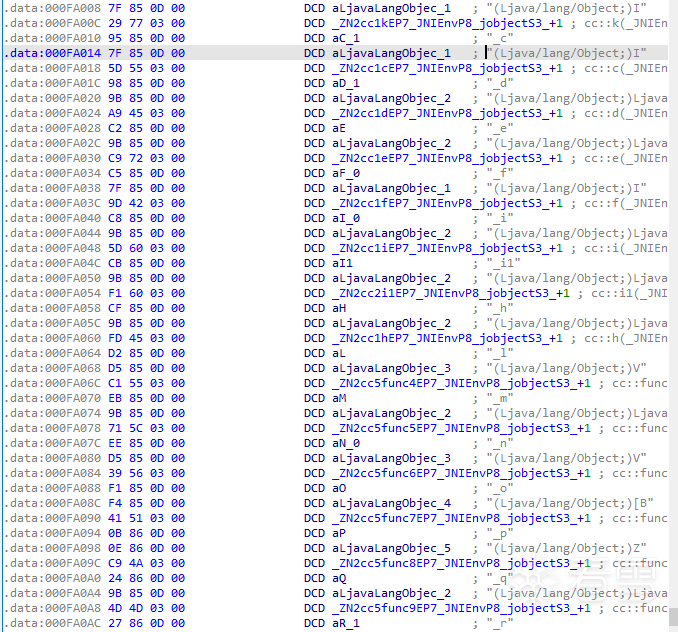Follow the aC_1 string reference
Viewport: 678px width, 632px height.
click(346, 38)
